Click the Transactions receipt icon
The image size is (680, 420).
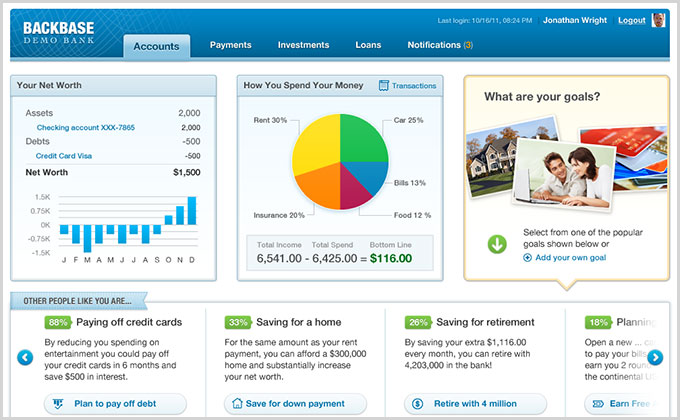coord(383,85)
